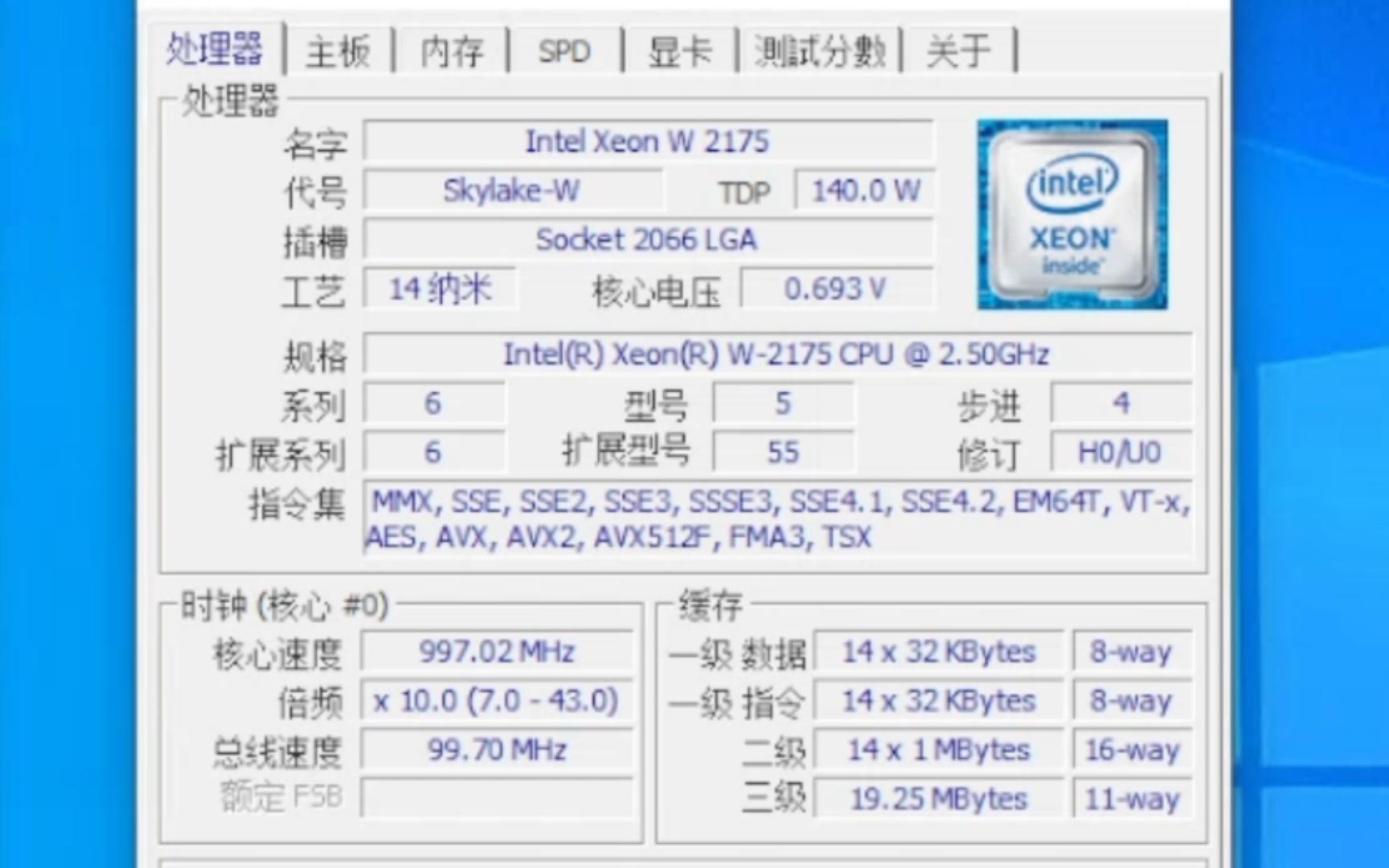Viewport: 1389px width, 868px height.
Task: Click the specification Intel(R) Xeon(R) W-2175 CPU
Action: click(777, 354)
